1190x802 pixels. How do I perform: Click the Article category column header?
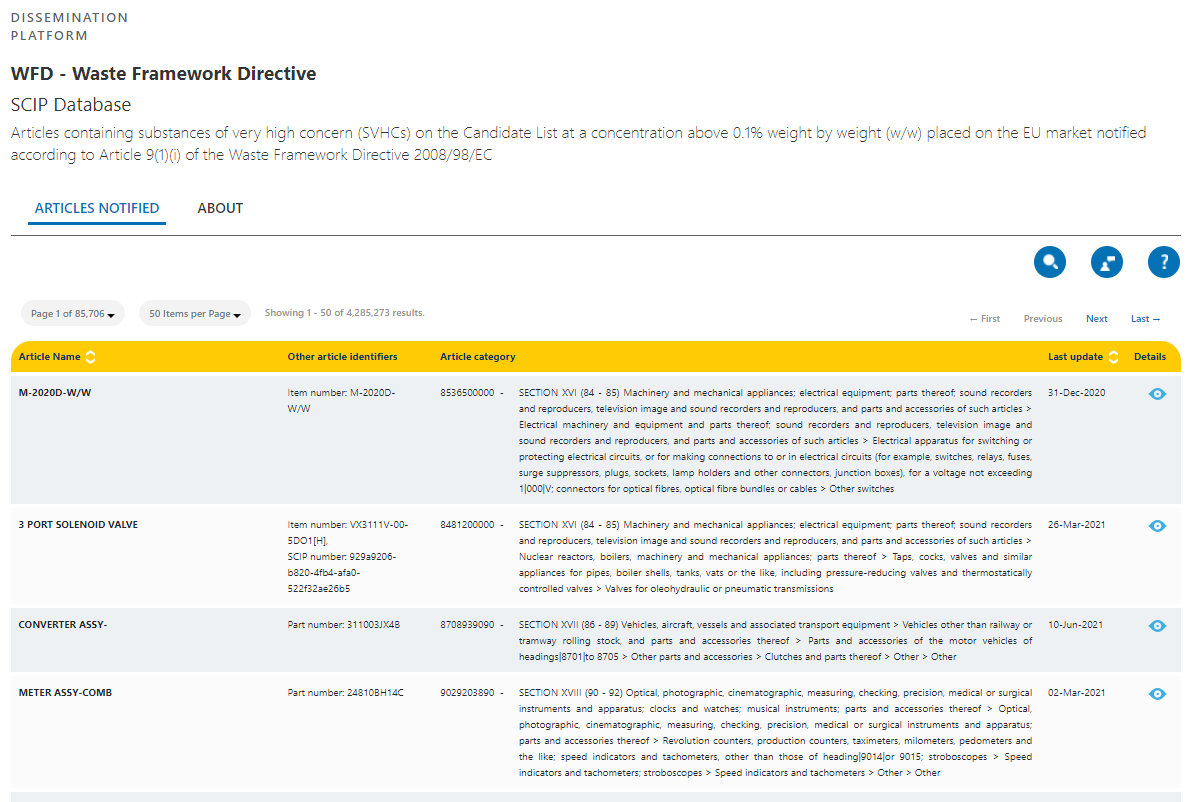pyautogui.click(x=478, y=357)
